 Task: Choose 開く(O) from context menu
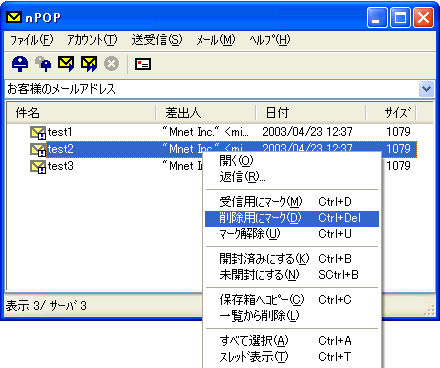pos(292,161)
